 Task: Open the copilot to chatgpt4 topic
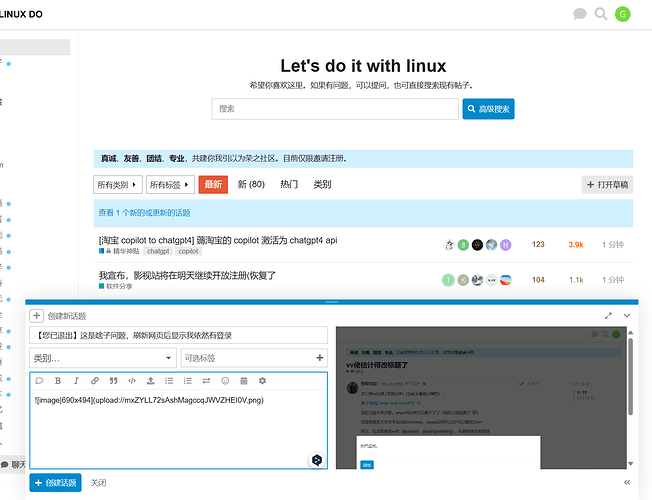click(x=218, y=240)
